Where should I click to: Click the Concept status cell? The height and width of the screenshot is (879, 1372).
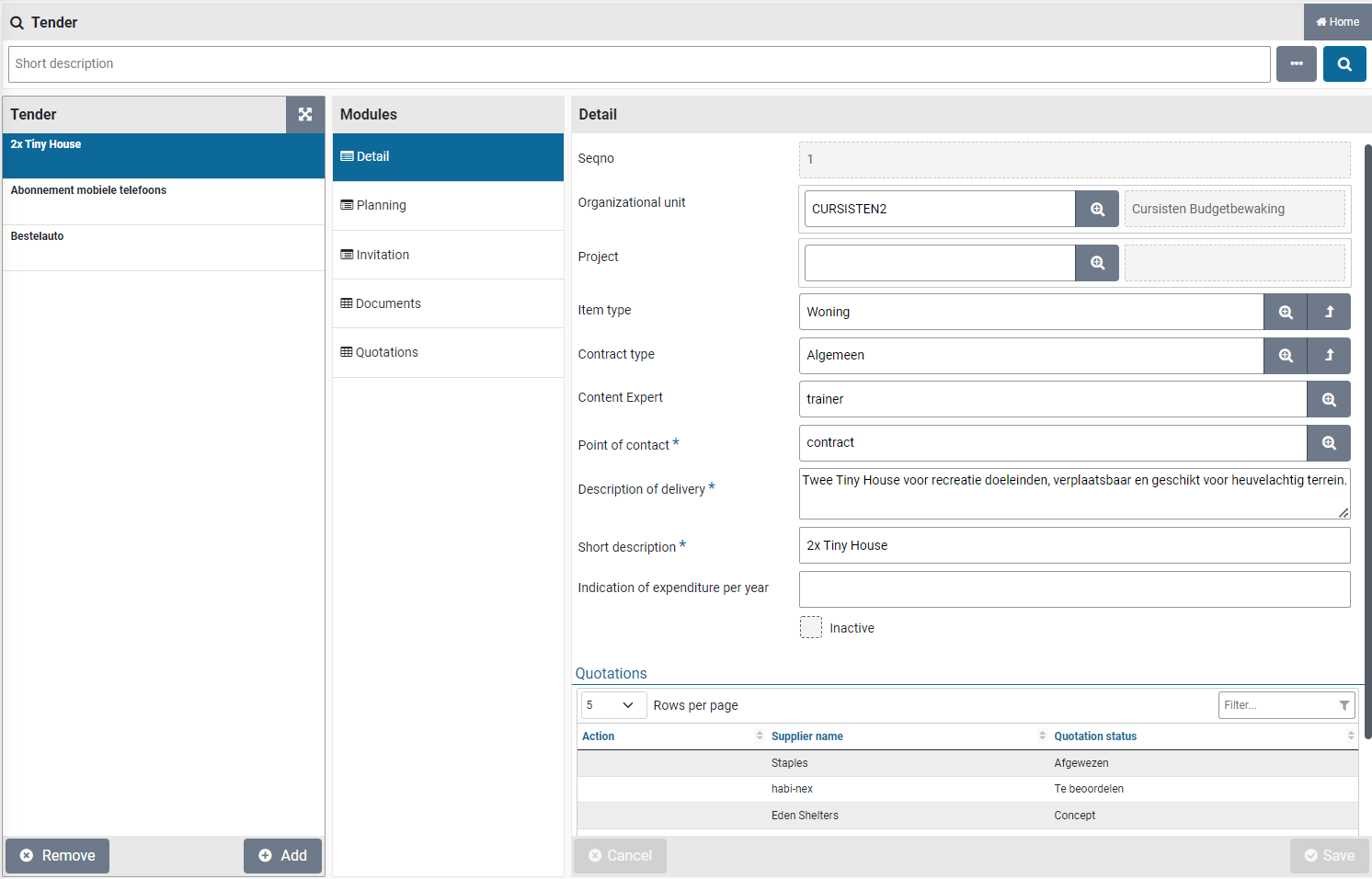point(1074,816)
